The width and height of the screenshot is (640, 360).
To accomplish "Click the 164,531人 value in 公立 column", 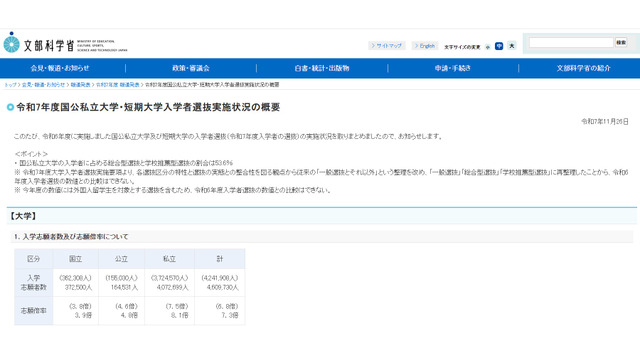I will tap(124, 287).
